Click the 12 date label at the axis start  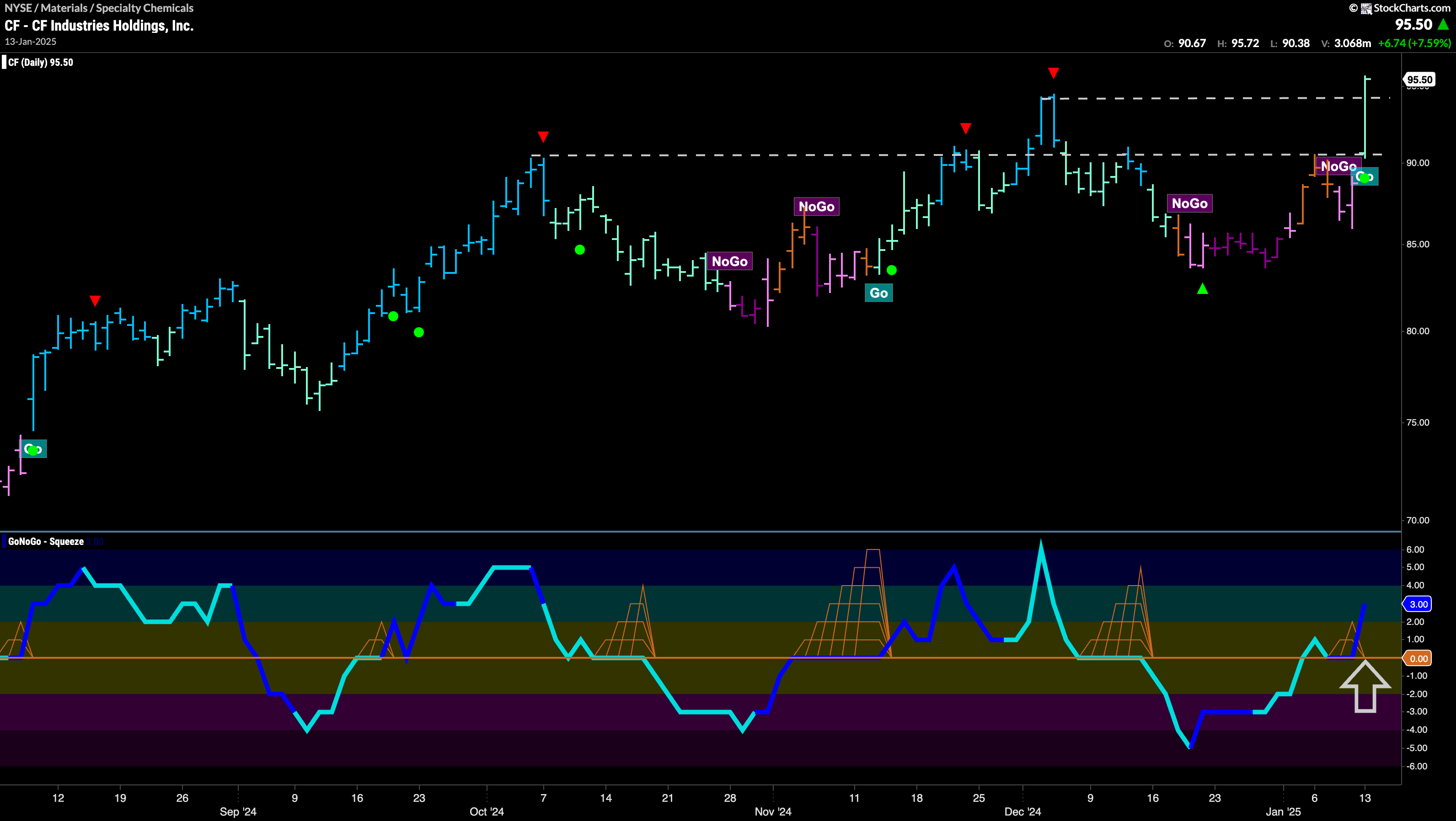(58, 798)
